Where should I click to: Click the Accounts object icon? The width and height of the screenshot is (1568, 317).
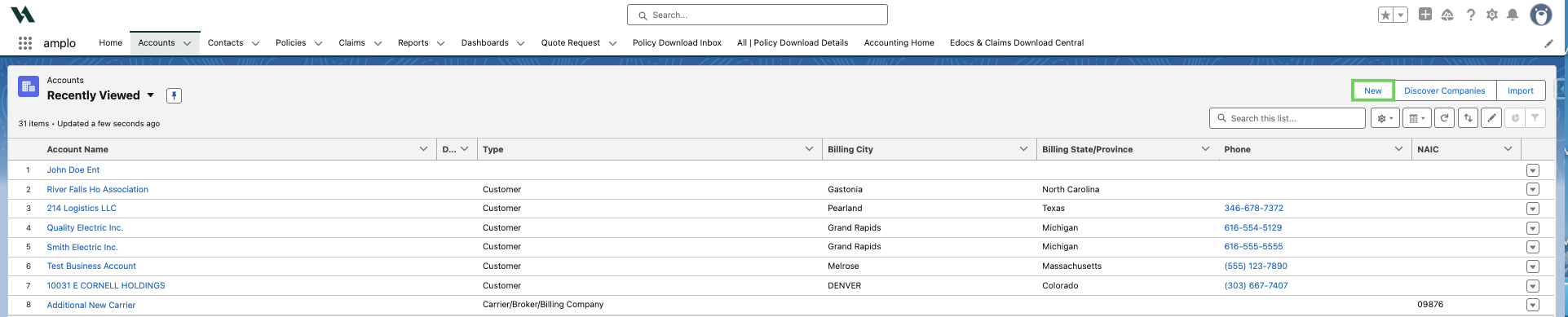click(29, 87)
